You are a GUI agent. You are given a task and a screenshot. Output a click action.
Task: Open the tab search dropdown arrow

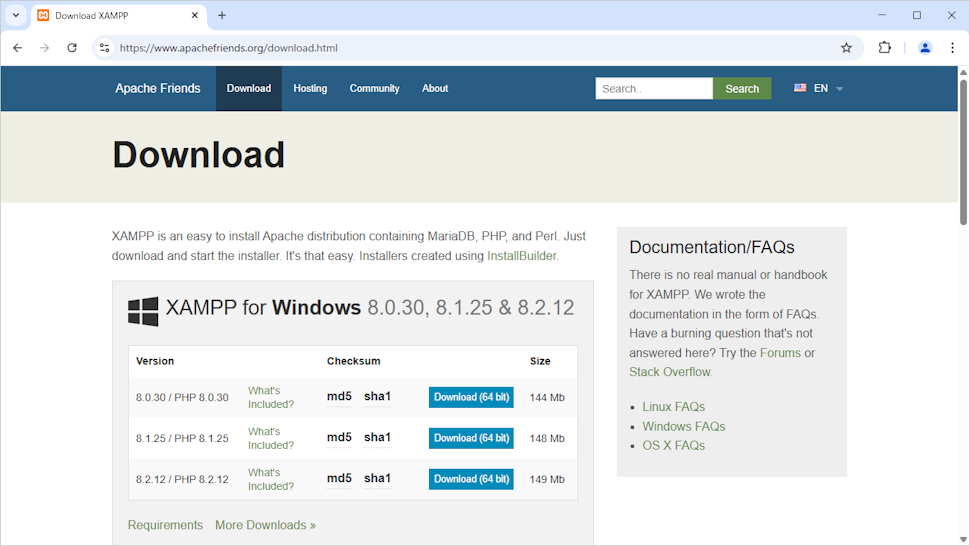(x=15, y=15)
